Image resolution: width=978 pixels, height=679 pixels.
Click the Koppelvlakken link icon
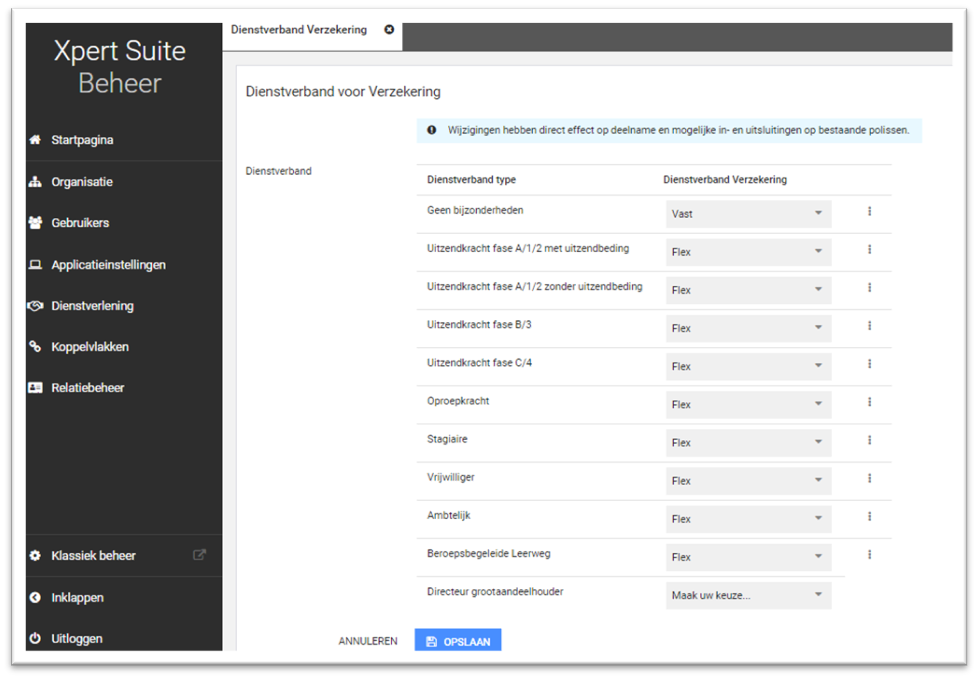35,347
